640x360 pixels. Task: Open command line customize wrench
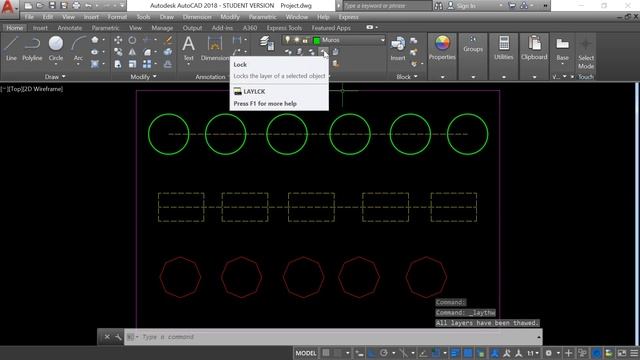click(118, 337)
